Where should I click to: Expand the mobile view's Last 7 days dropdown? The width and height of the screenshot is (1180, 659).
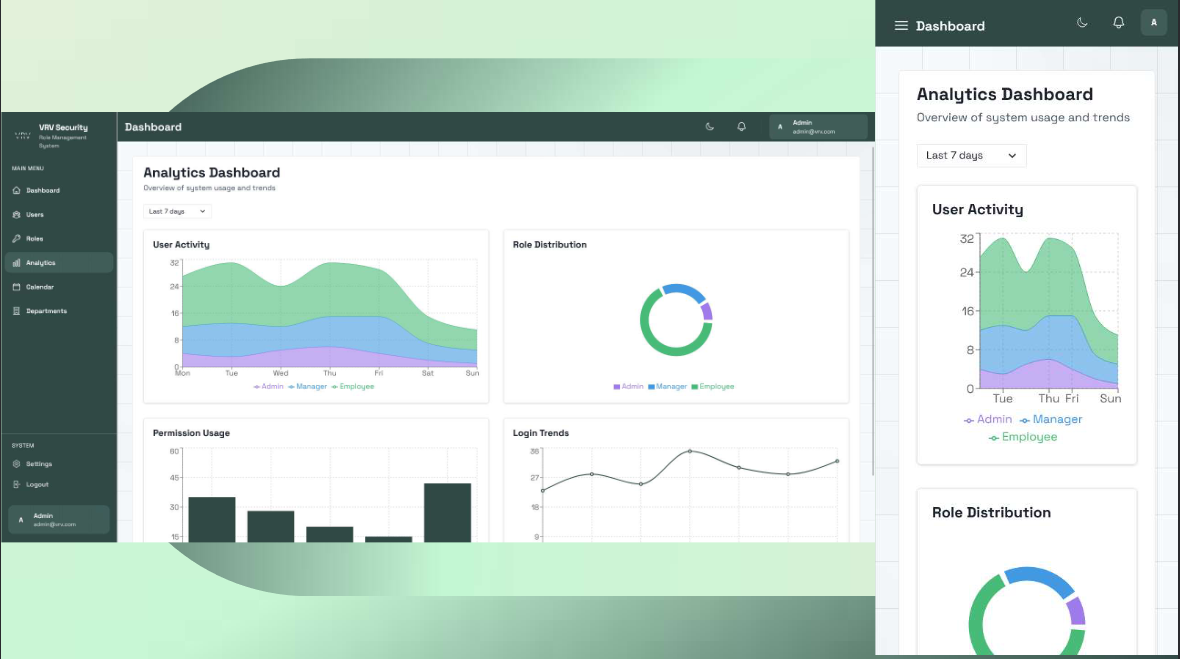pyautogui.click(x=971, y=155)
